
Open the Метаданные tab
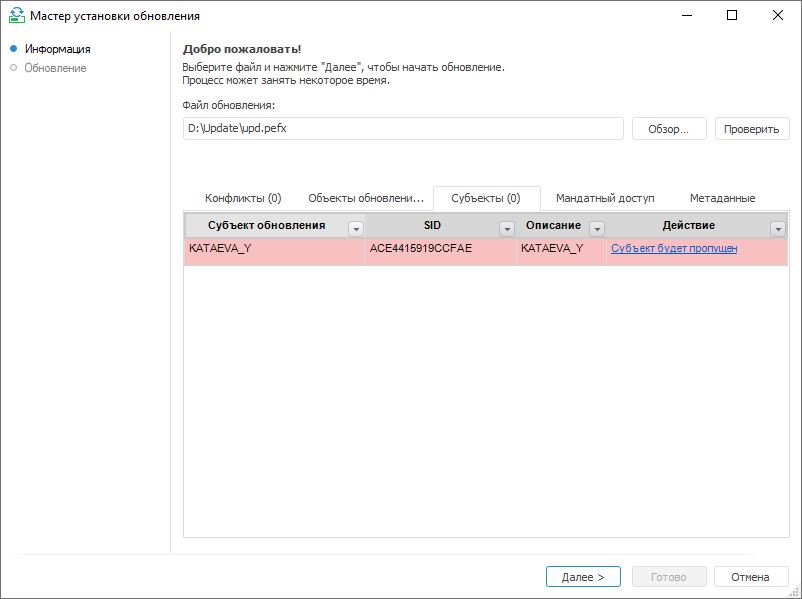pyautogui.click(x=722, y=198)
